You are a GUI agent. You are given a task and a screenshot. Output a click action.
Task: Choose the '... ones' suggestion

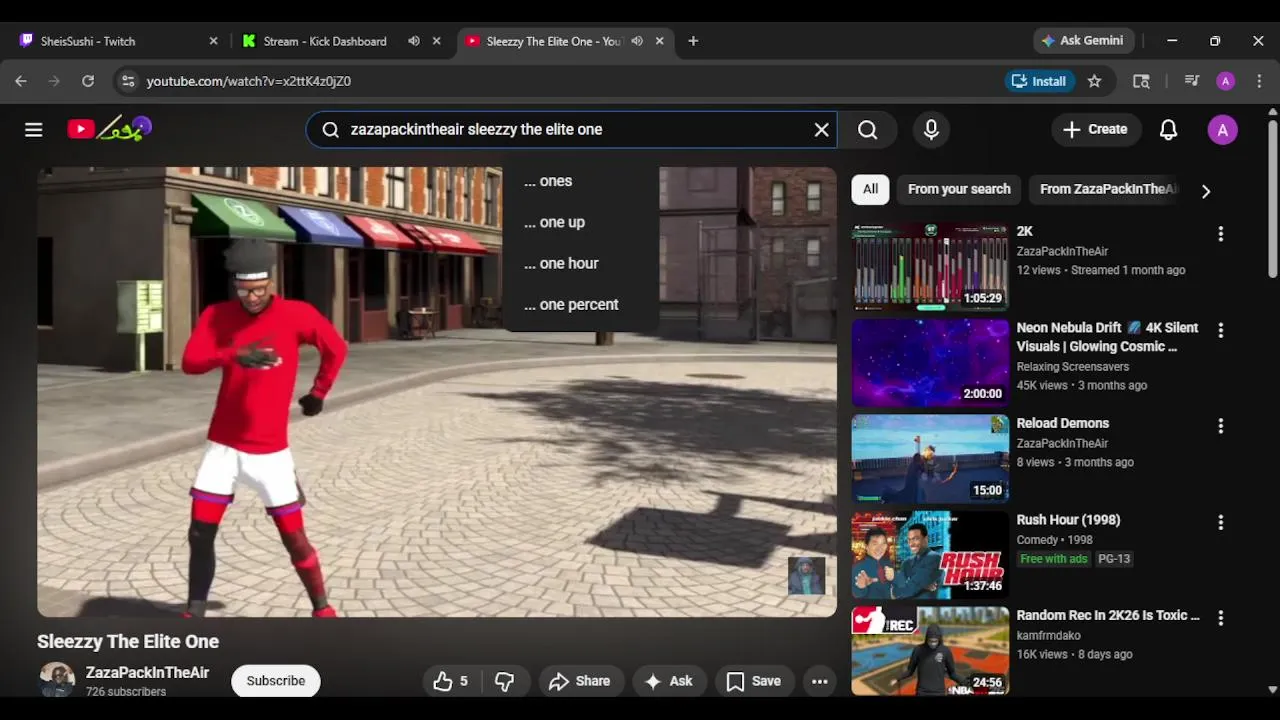click(x=580, y=181)
